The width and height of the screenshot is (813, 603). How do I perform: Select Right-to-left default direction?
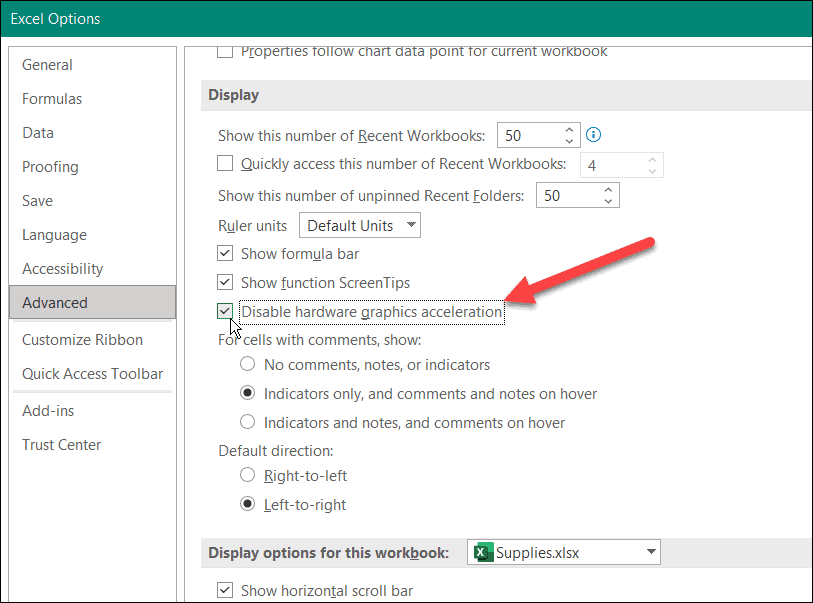(247, 476)
